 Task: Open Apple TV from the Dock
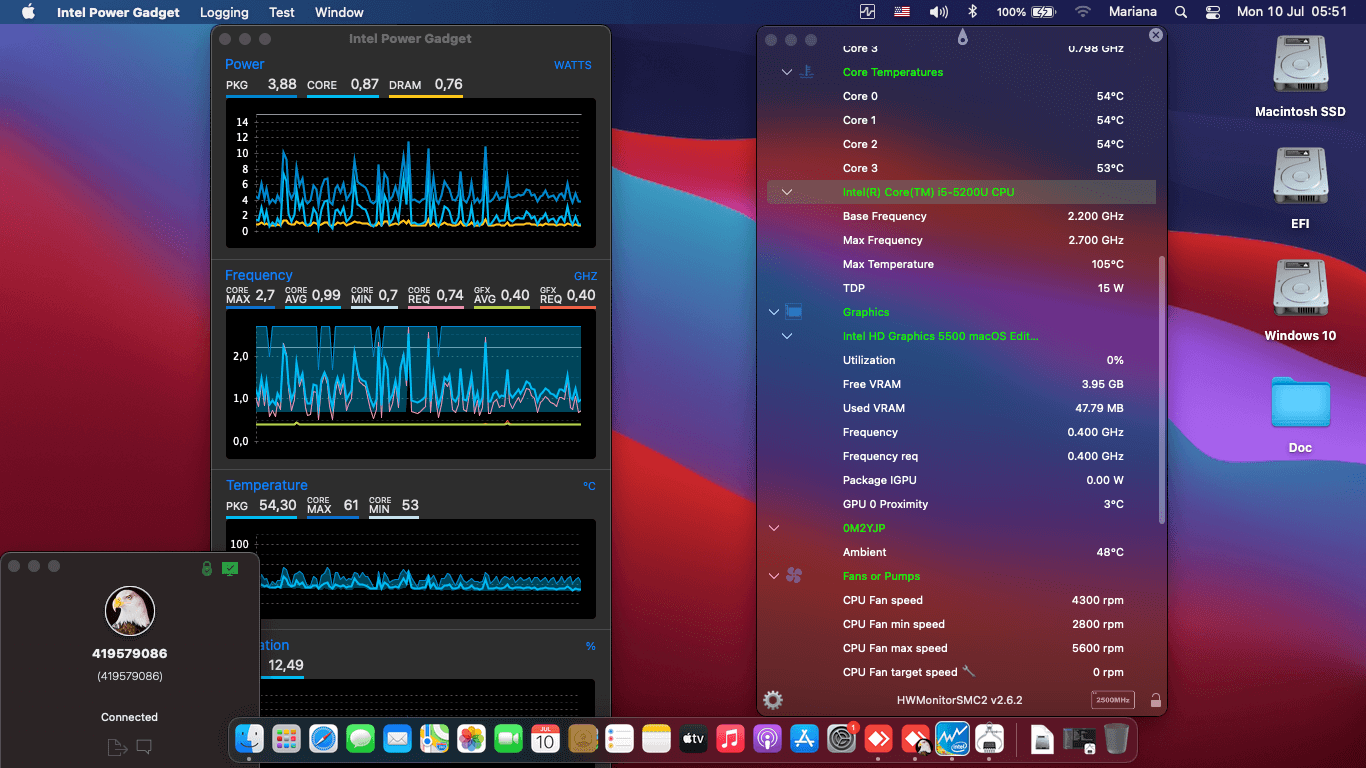693,739
